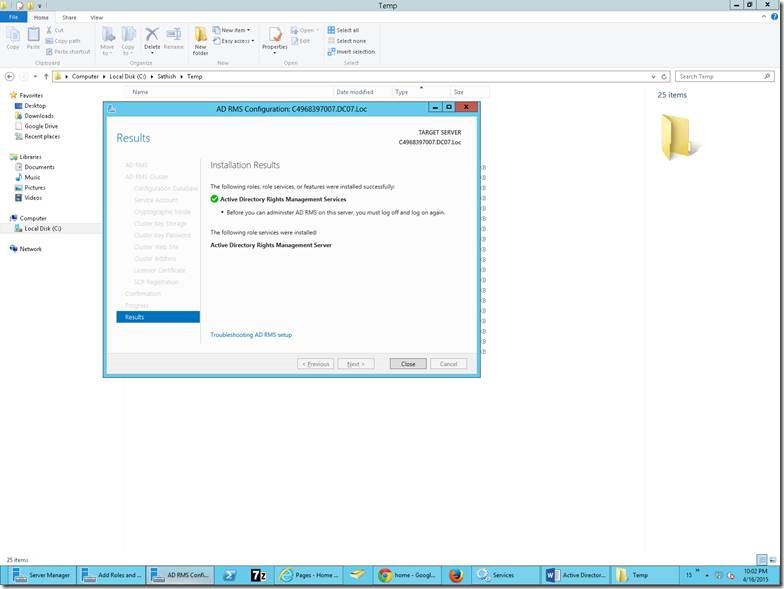Click Copy path in the Clipboard group
784x589 pixels.
tap(63, 41)
